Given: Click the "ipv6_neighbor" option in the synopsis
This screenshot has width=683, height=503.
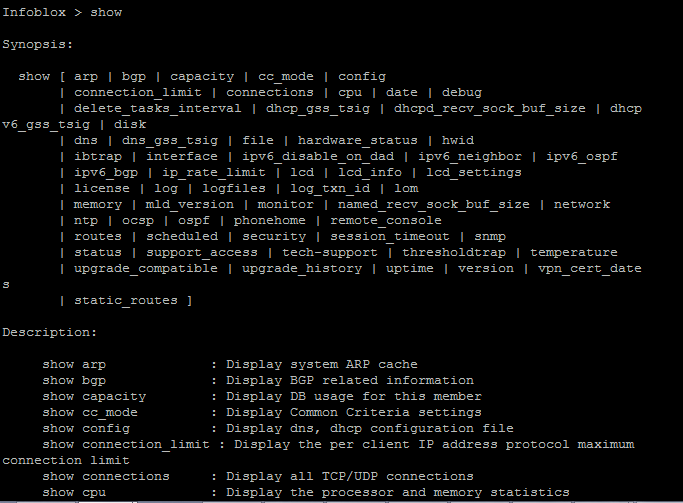Looking at the screenshot, I should point(470,156).
